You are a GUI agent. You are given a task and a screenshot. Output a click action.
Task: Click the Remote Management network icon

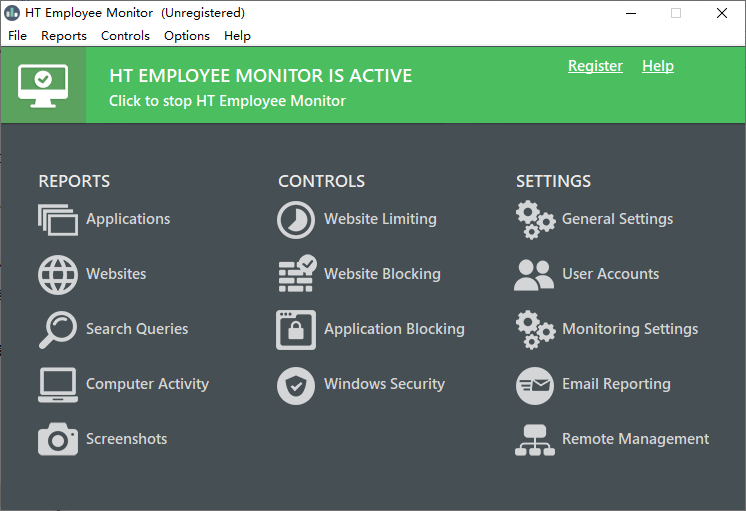(535, 440)
